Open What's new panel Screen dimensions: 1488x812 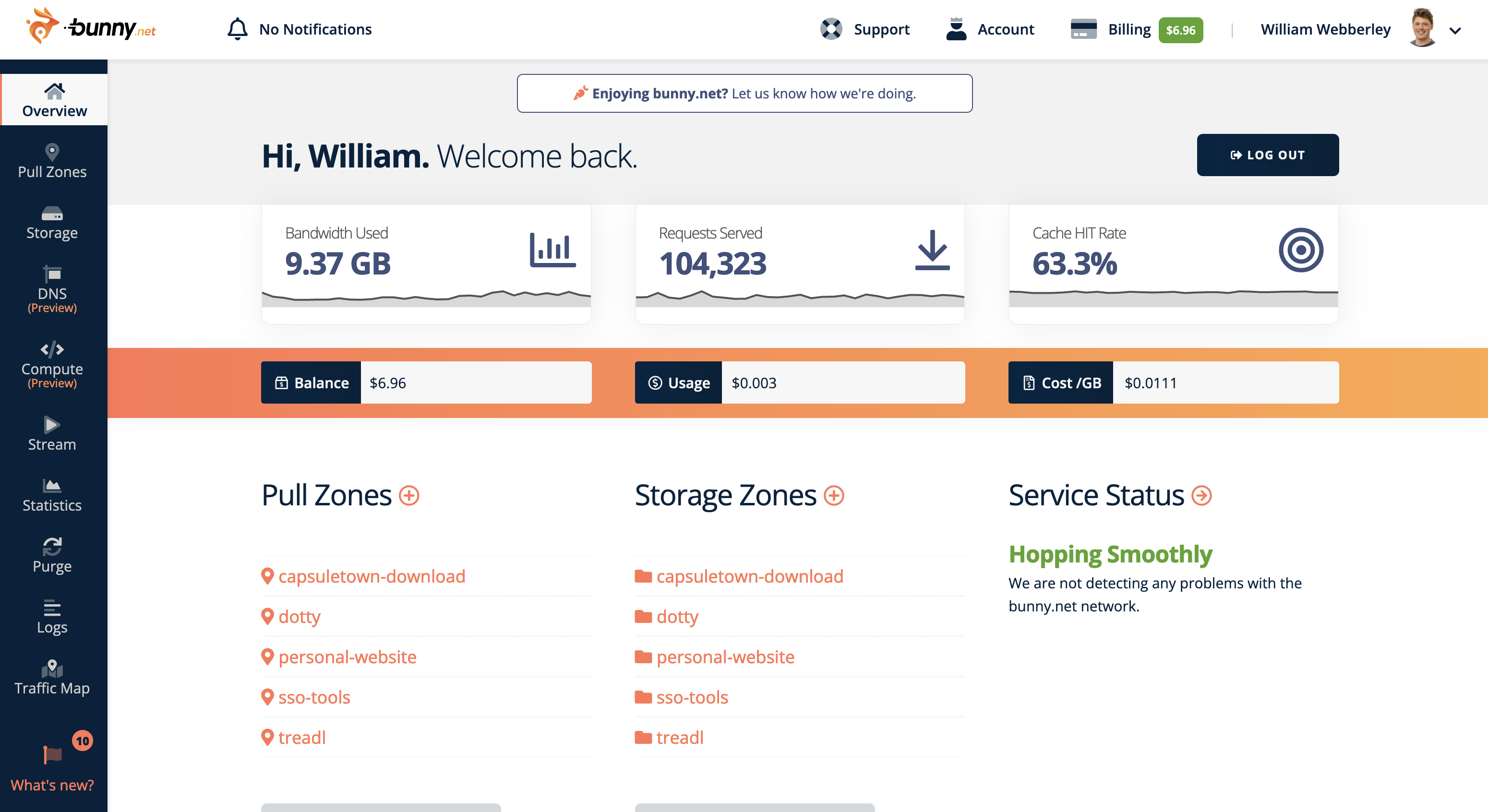pos(53,774)
